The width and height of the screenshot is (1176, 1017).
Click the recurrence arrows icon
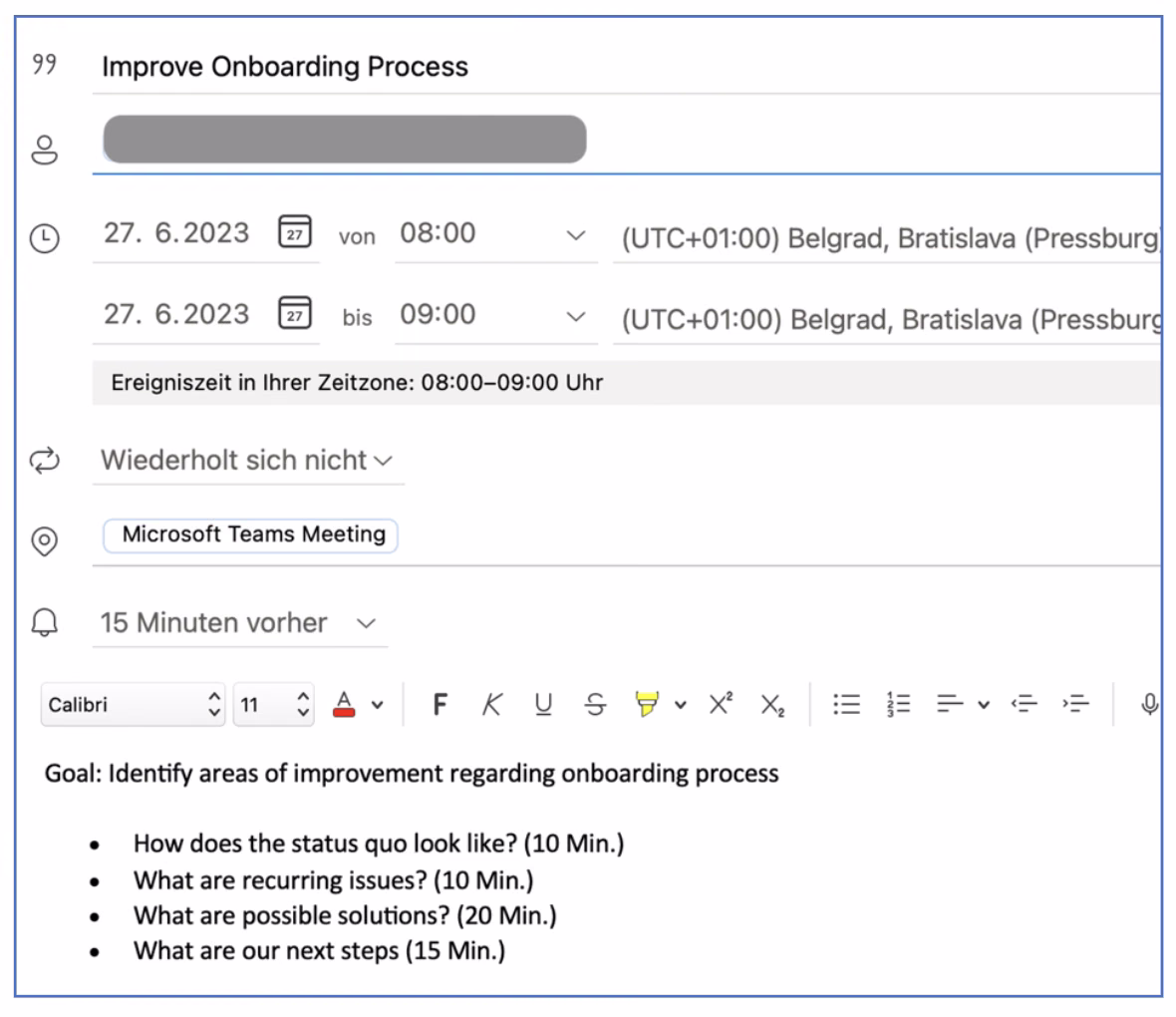[44, 460]
